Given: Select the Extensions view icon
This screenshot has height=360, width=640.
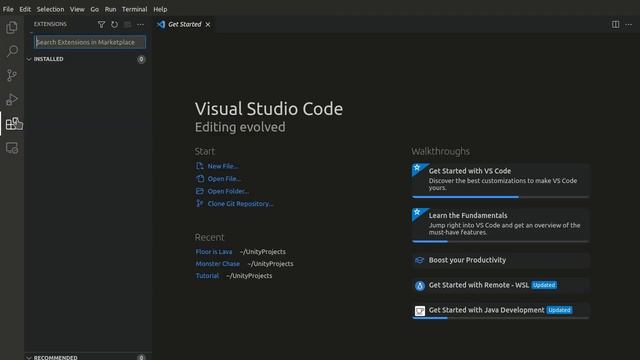Looking at the screenshot, I should pyautogui.click(x=13, y=123).
